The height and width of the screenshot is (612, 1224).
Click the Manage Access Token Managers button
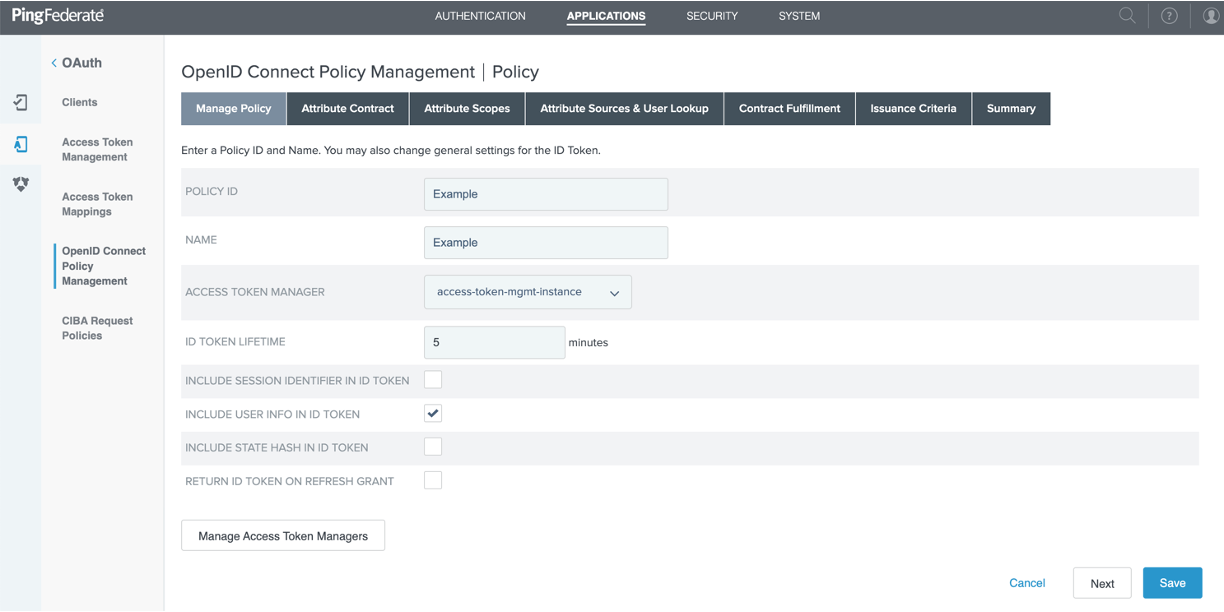[x=282, y=535]
